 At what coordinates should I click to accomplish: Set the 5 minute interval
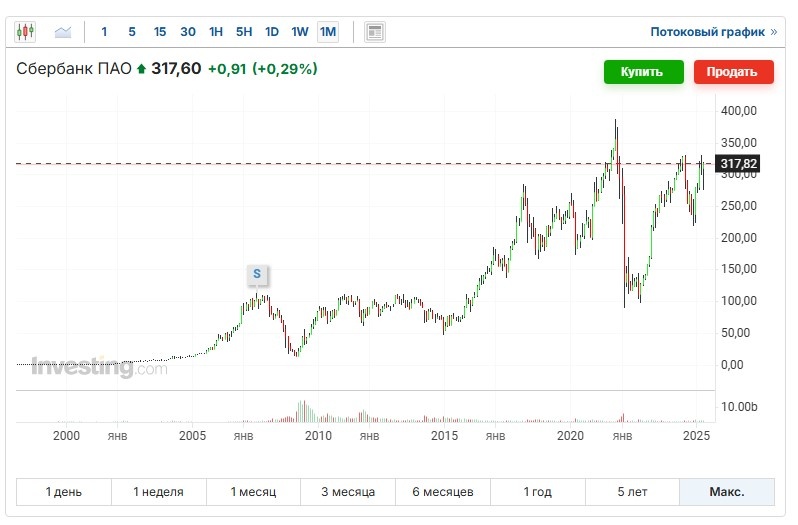pyautogui.click(x=132, y=32)
